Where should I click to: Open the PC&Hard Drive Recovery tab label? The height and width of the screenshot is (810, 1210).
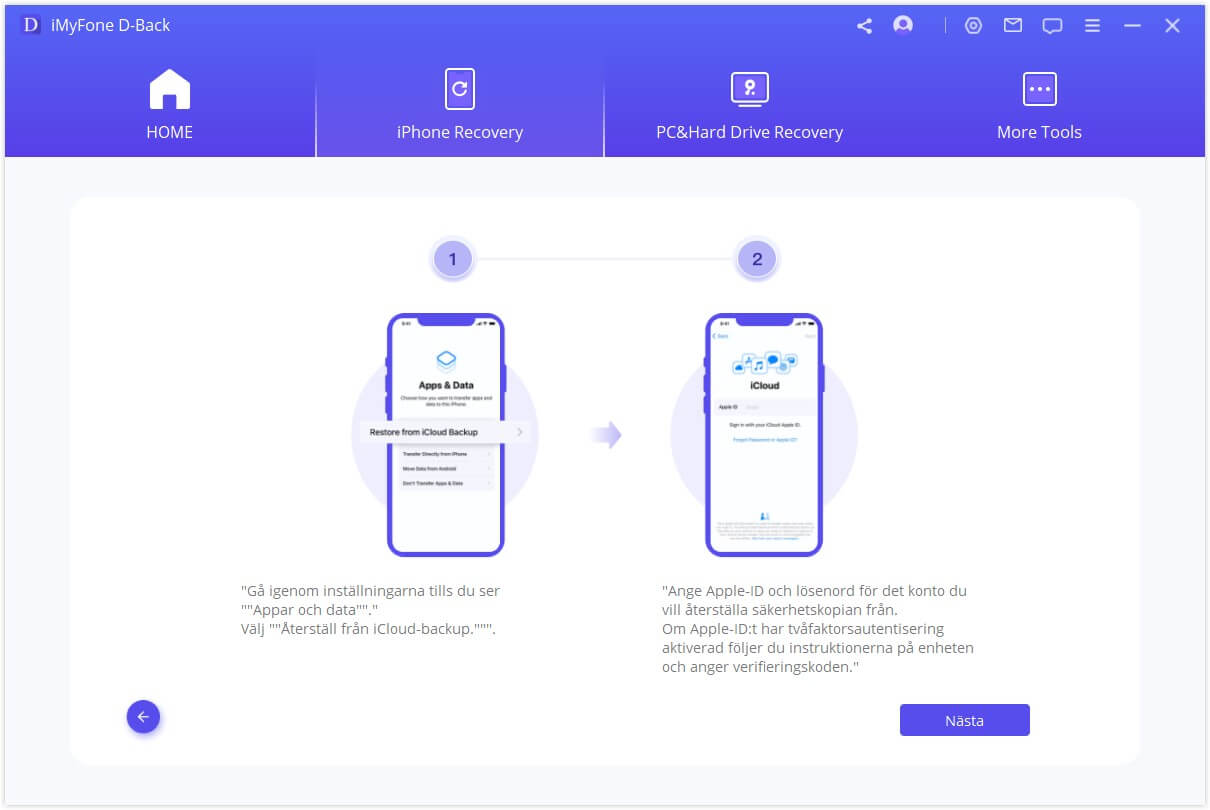749,132
